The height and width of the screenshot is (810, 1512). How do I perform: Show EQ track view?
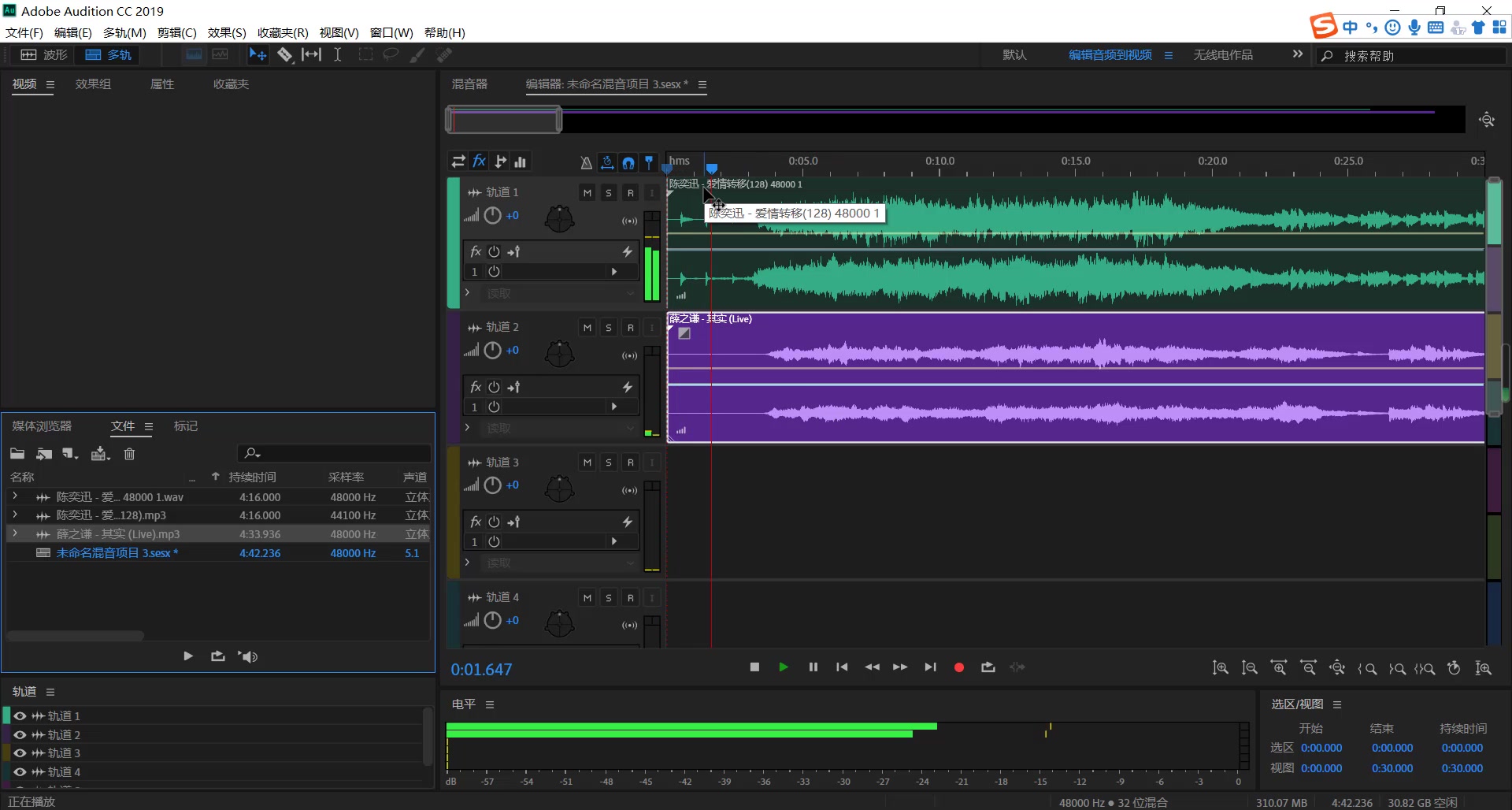tap(521, 162)
